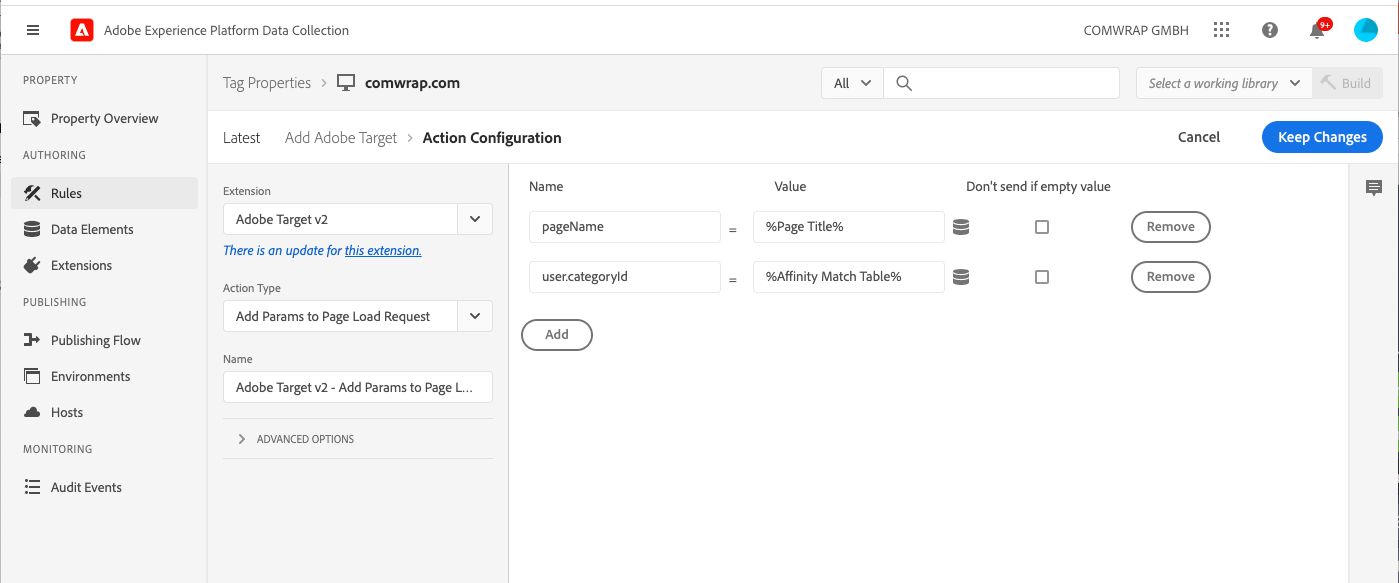Open the user profile avatar
Screen dimensions: 1399x583
coord(1365,30)
